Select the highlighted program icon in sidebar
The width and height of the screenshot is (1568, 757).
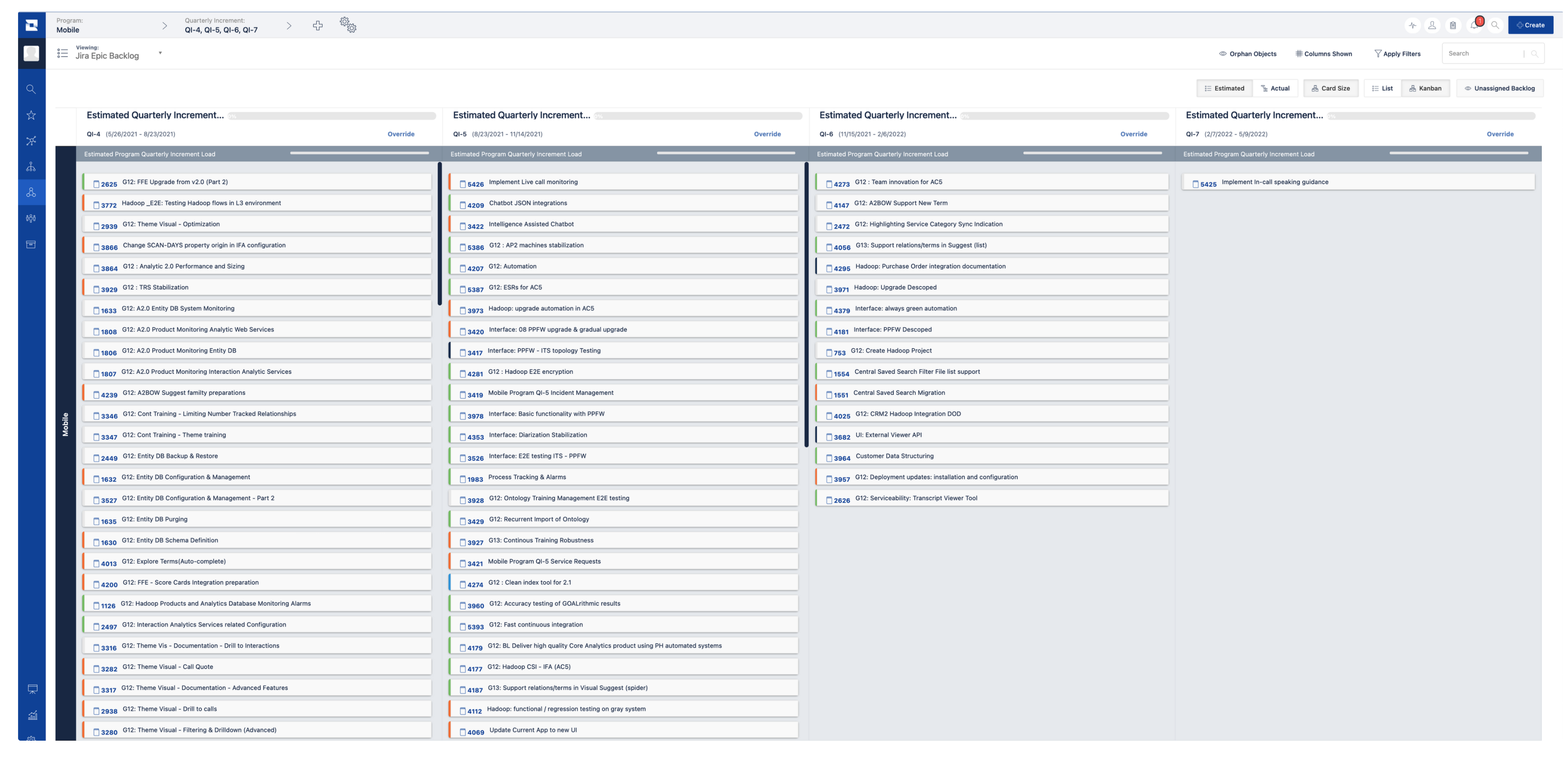[31, 192]
